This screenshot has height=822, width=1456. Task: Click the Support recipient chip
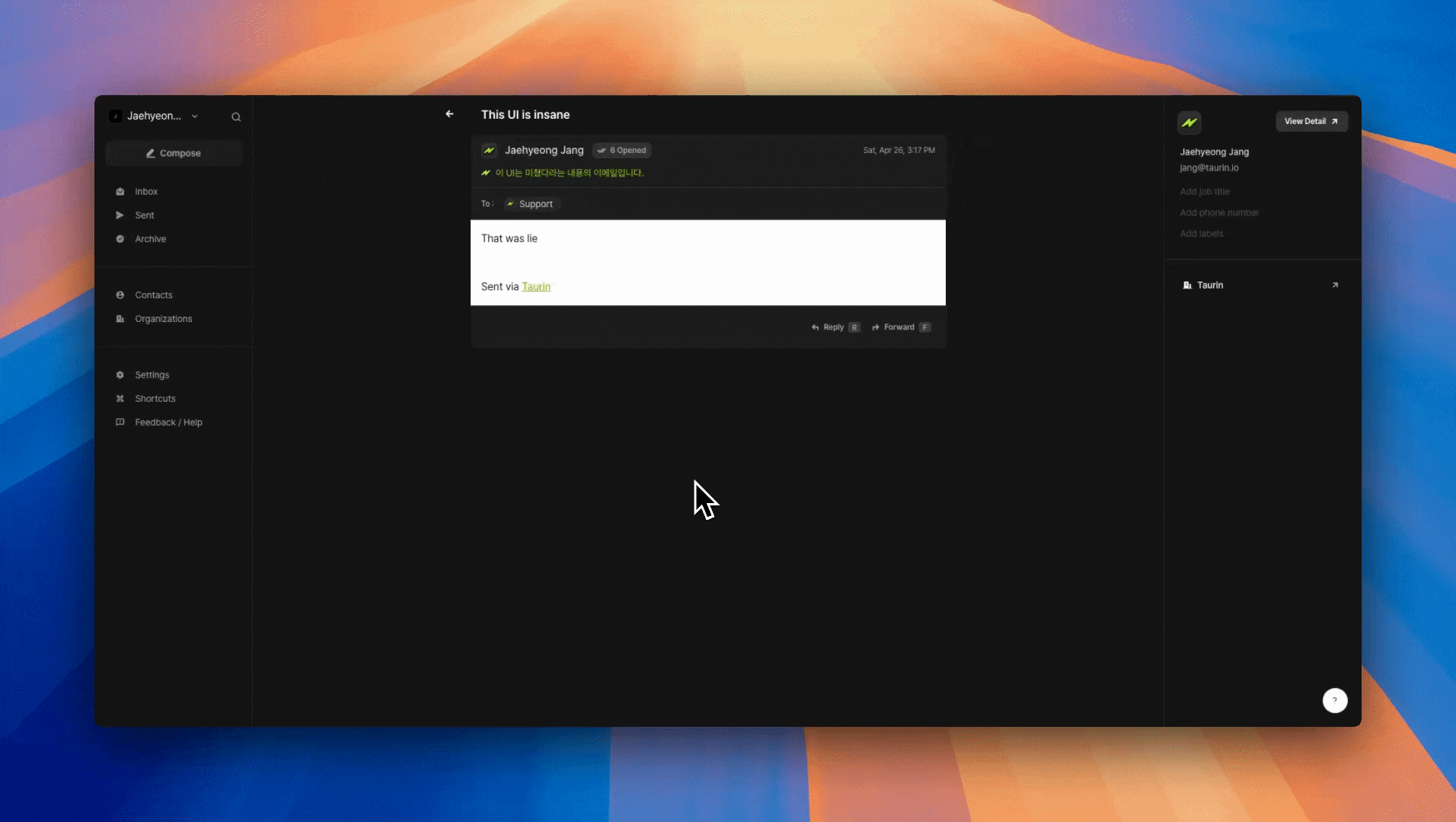(x=531, y=204)
